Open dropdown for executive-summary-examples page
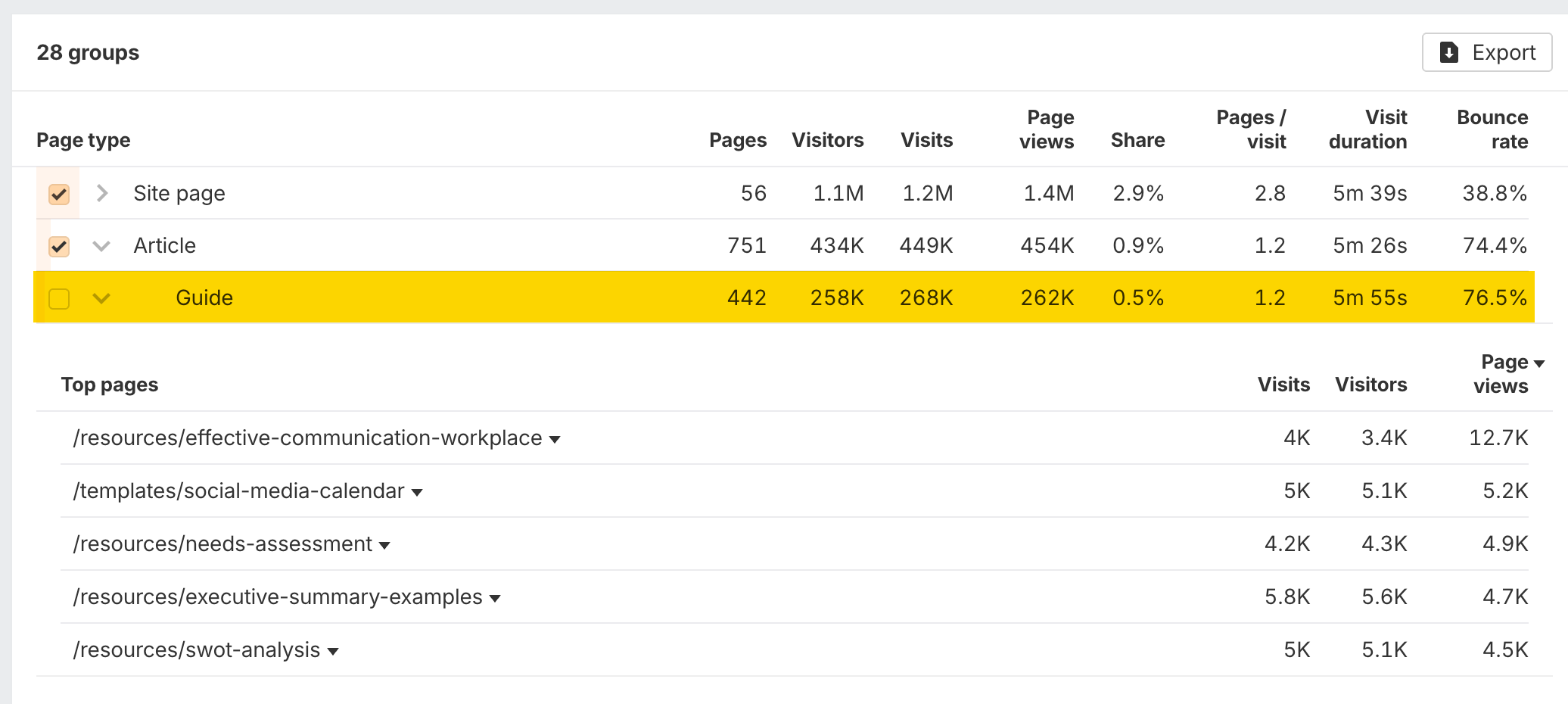1568x704 pixels. [x=495, y=598]
